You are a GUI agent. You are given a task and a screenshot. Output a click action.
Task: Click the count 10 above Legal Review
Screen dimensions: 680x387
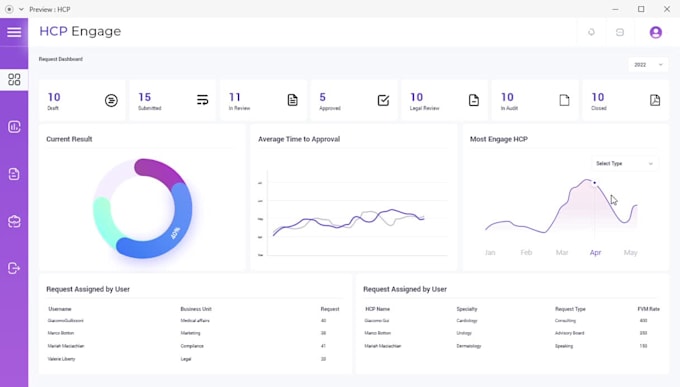417,97
